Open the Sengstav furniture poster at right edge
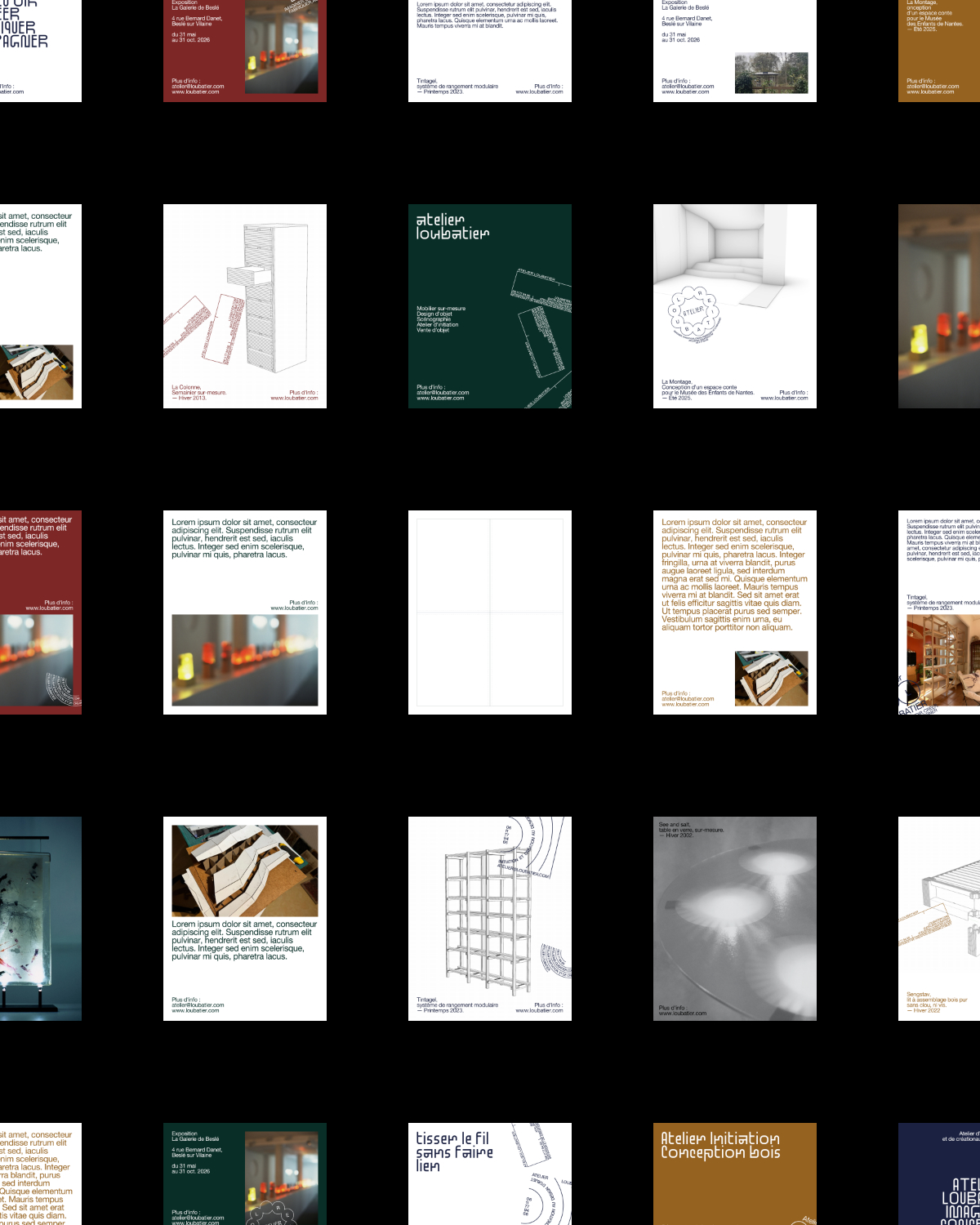This screenshot has width=980, height=1225. [939, 919]
